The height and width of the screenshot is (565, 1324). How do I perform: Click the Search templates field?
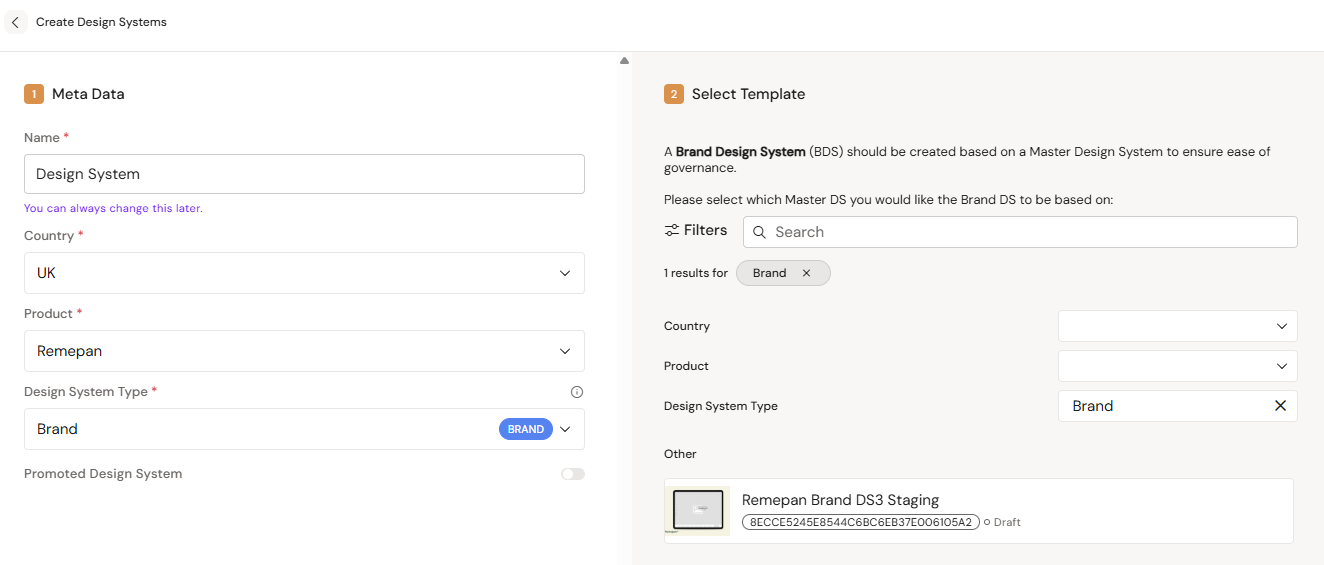pos(1030,232)
